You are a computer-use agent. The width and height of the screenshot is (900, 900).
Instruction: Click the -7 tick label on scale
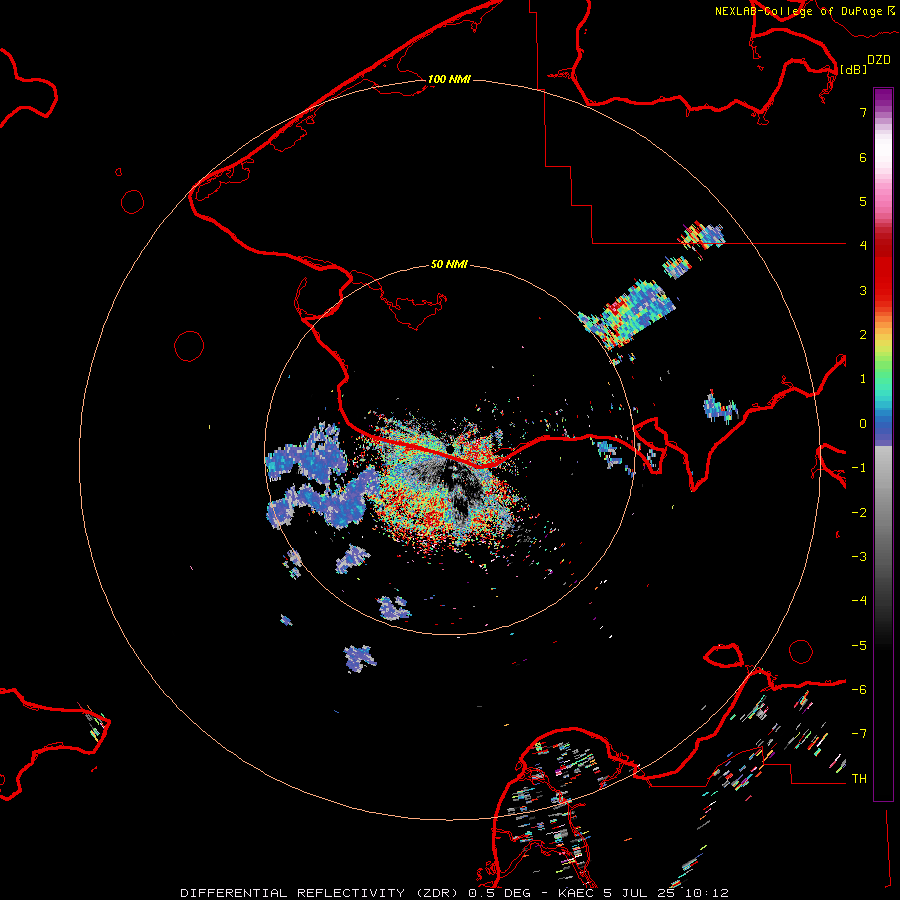point(859,734)
